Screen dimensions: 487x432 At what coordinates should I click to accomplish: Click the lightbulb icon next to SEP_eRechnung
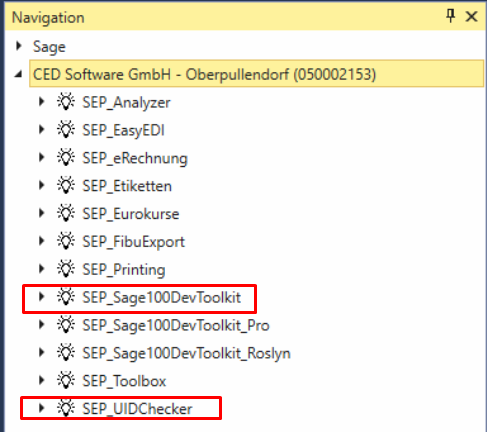(66, 157)
